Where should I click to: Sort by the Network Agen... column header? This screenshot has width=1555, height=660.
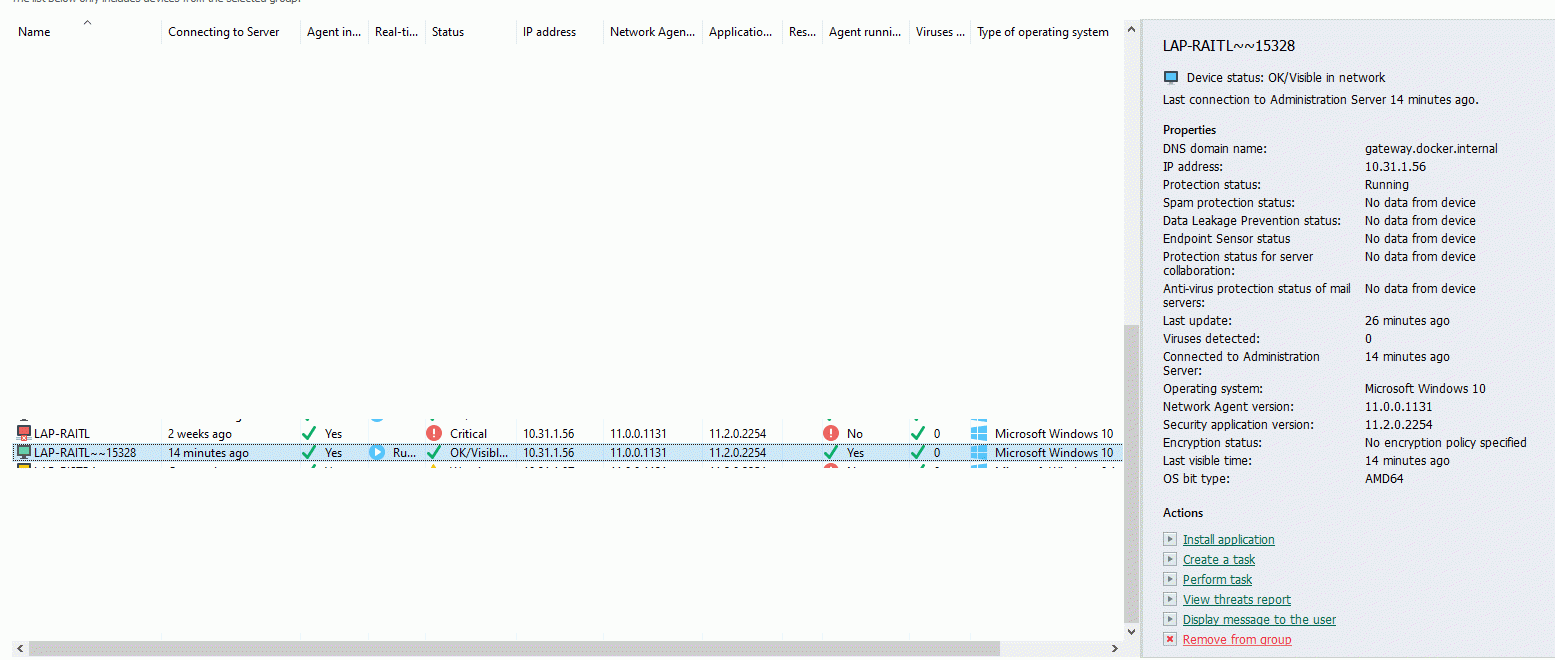pos(653,32)
